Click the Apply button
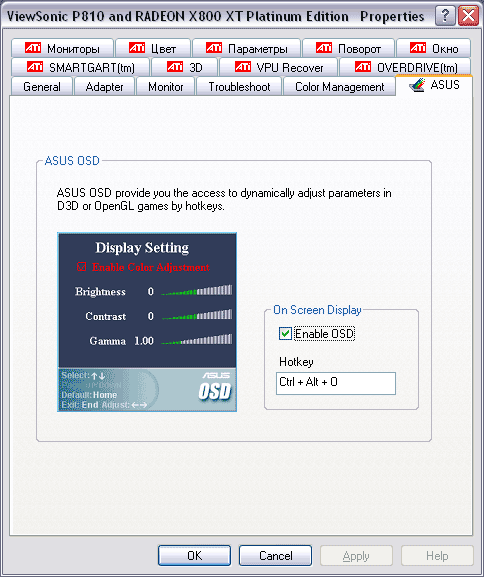 (x=356, y=555)
